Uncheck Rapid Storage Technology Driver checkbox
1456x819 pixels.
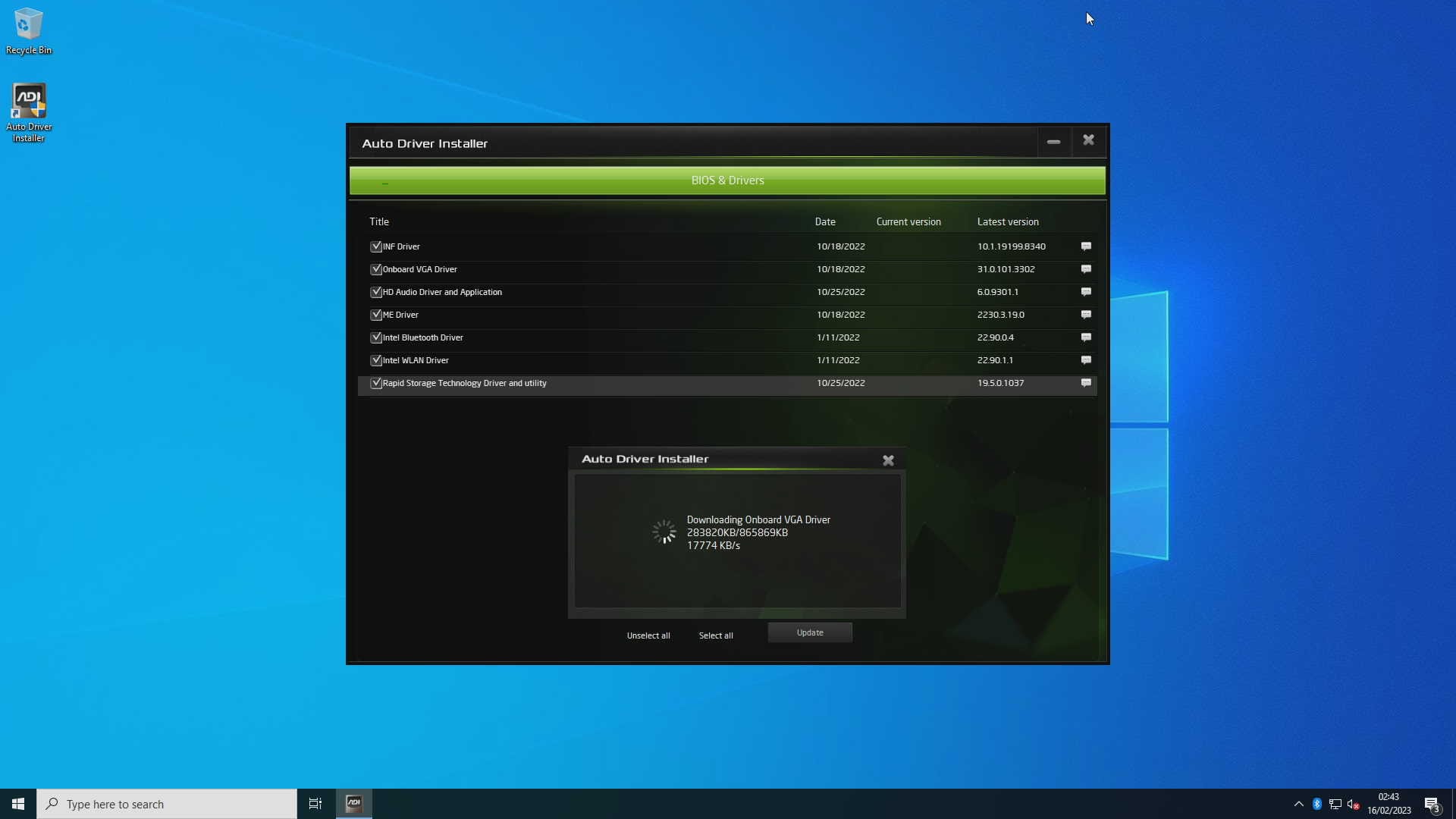(376, 383)
